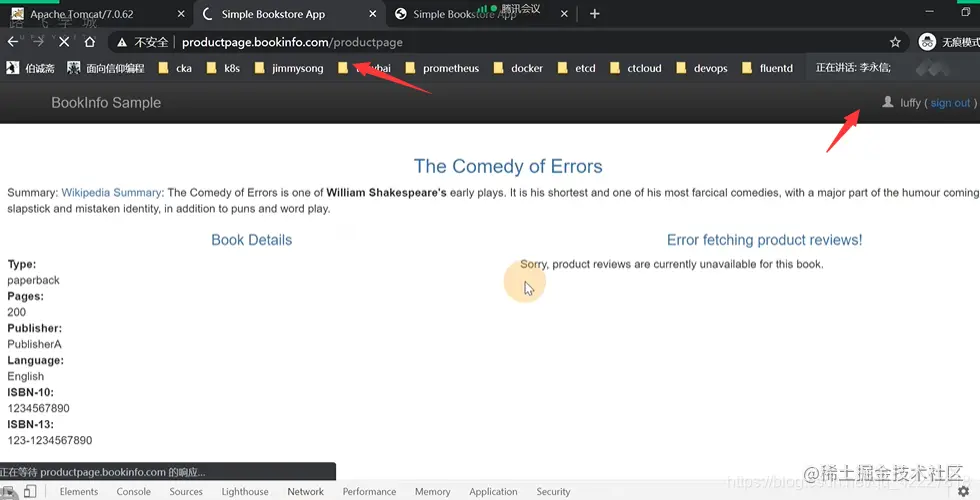The width and height of the screenshot is (980, 500).
Task: Open the fluentd bookmark folder
Action: coord(767,68)
